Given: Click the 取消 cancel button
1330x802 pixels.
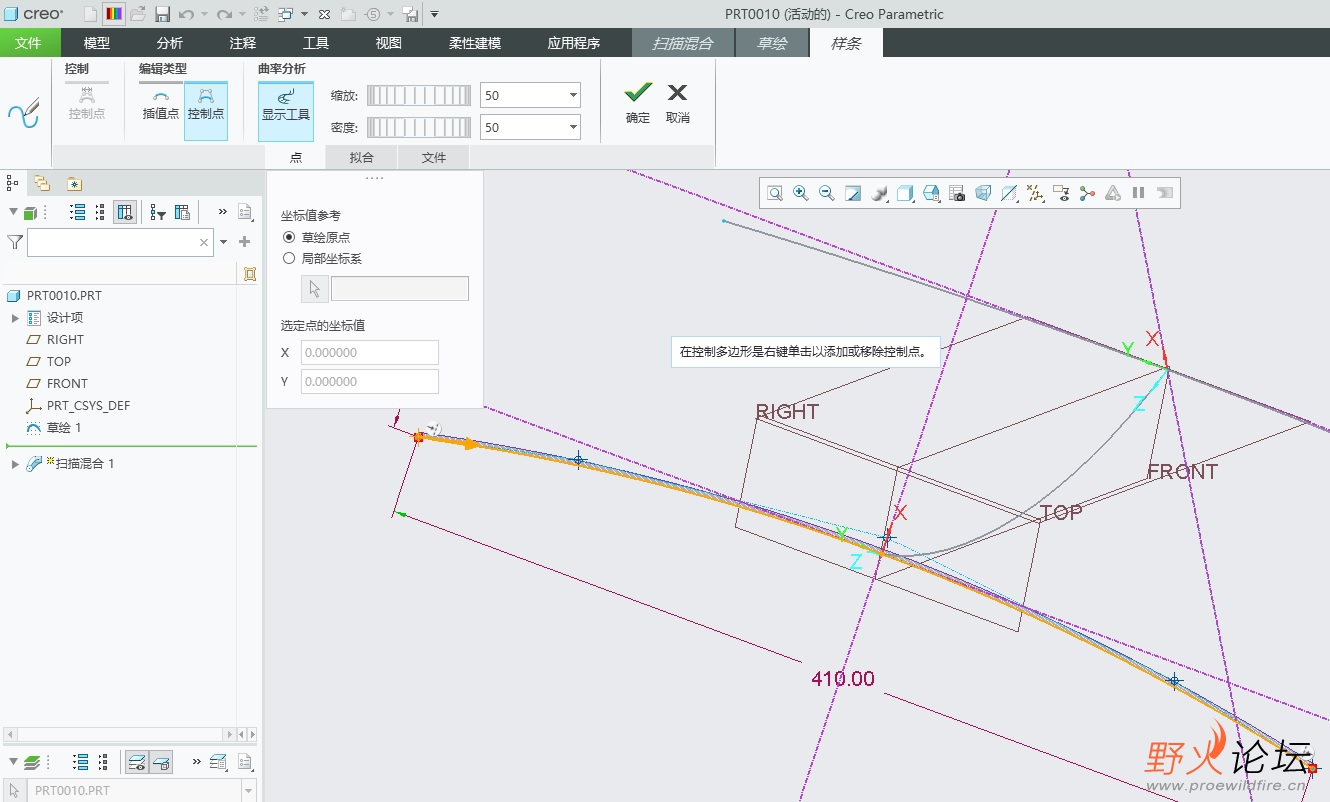Looking at the screenshot, I should pos(678,103).
